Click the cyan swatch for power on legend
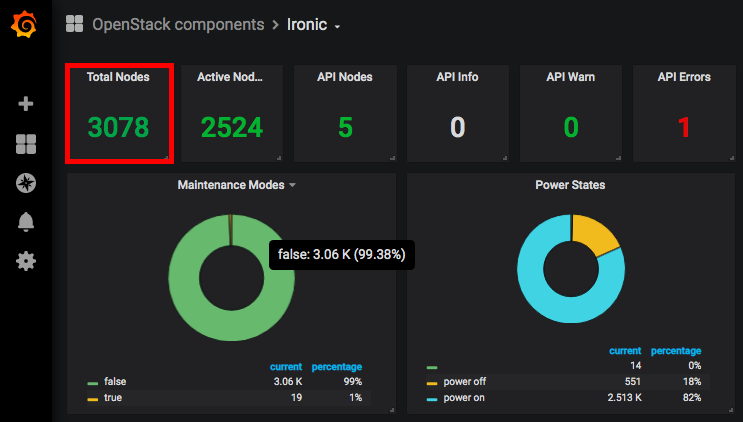Viewport: 743px width, 422px height. (x=432, y=399)
